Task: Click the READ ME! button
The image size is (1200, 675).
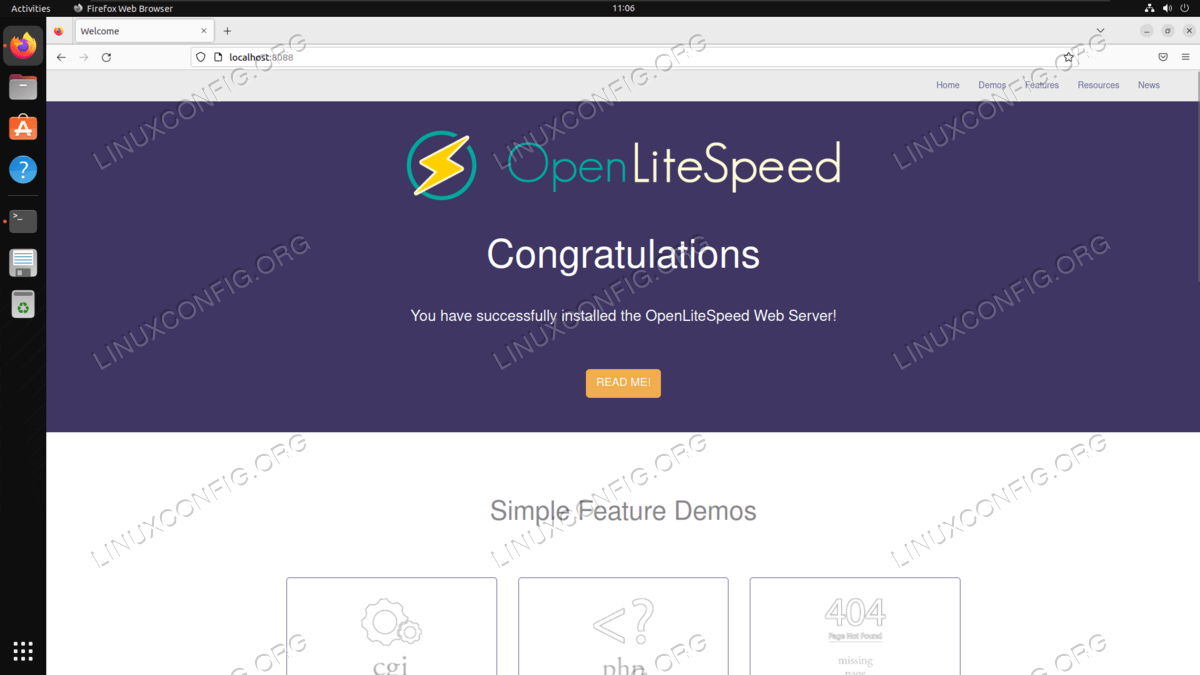Action: coord(623,383)
